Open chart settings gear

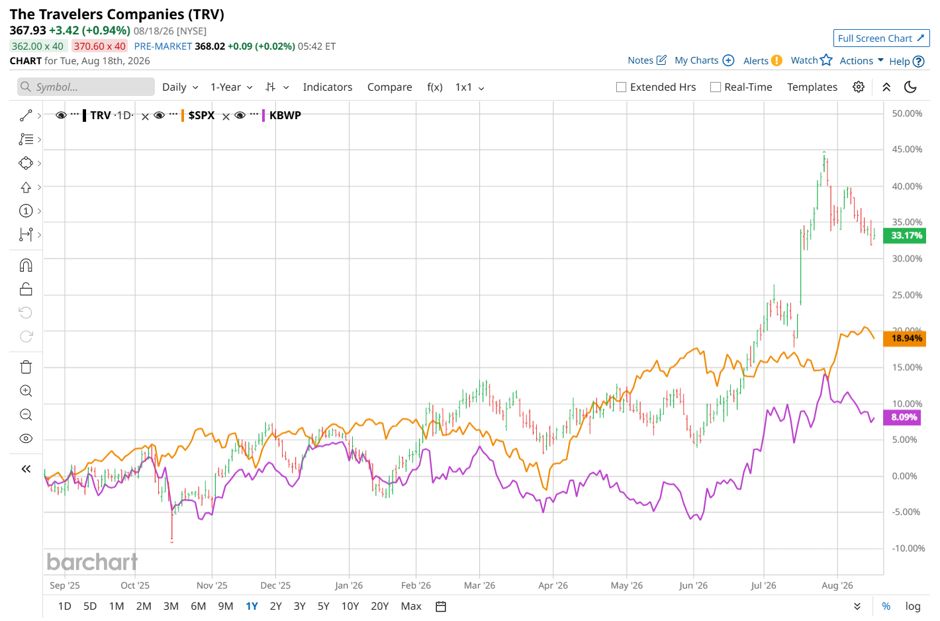point(858,87)
